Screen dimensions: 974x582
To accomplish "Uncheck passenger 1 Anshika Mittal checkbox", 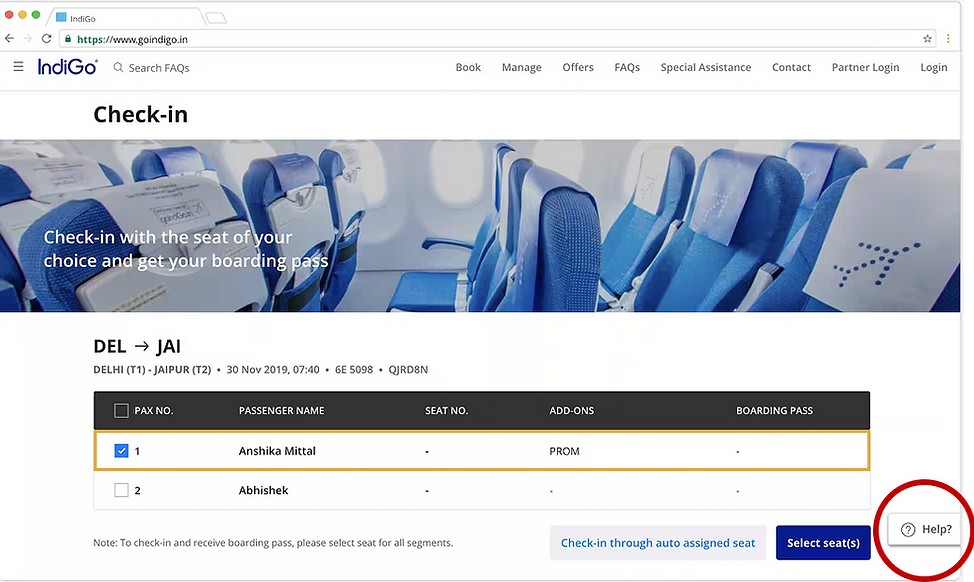I will tap(121, 451).
